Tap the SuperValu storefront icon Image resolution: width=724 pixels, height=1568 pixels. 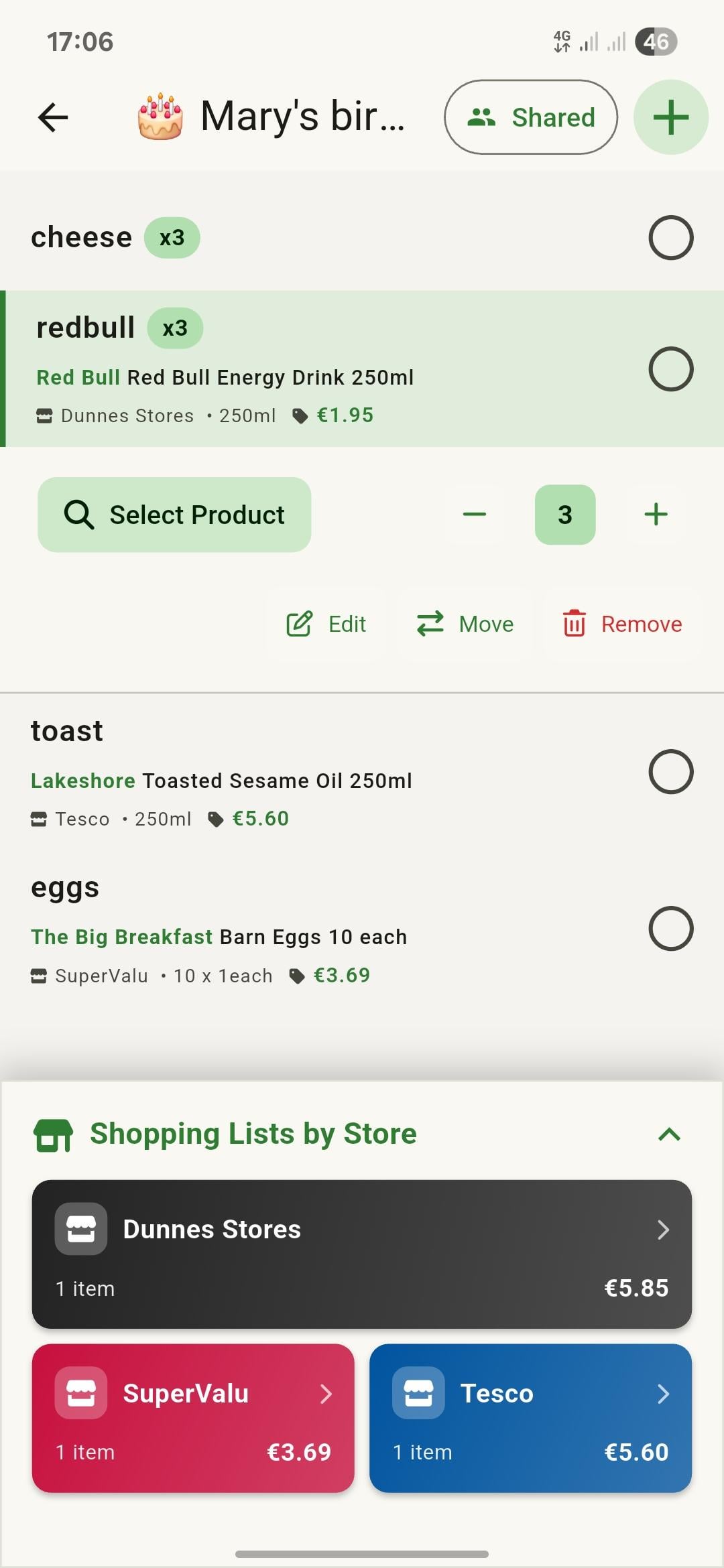[x=81, y=1393]
